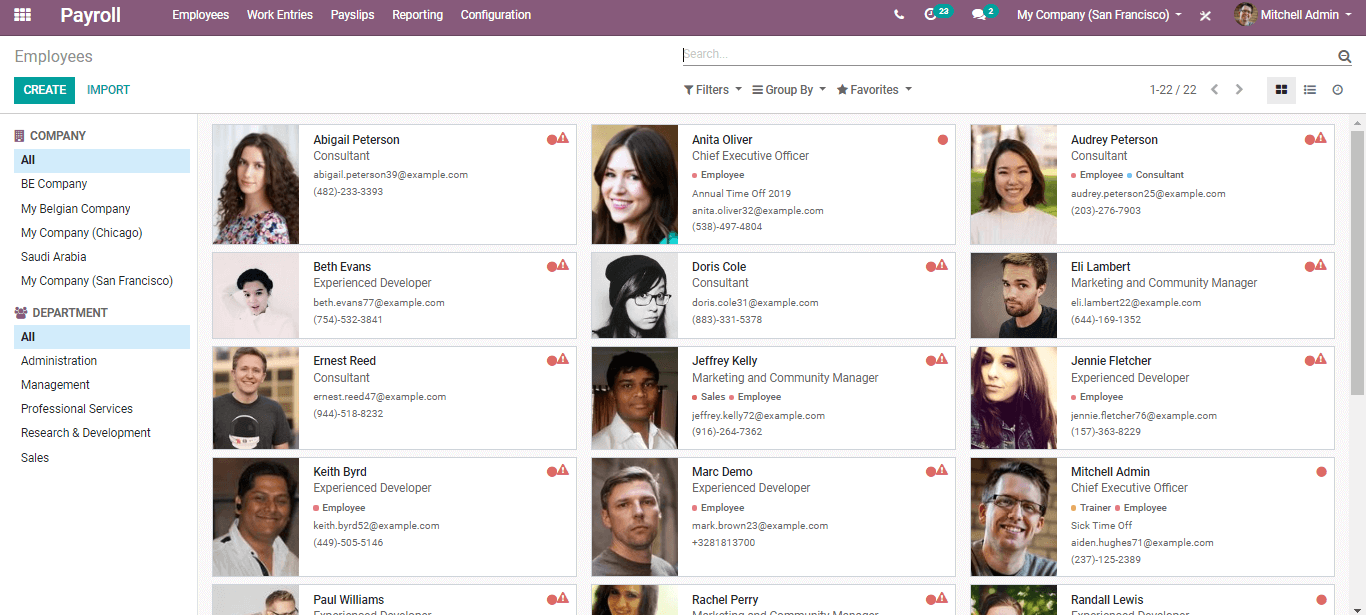Open the apps grid menu icon
This screenshot has height=615, width=1366.
(22, 15)
